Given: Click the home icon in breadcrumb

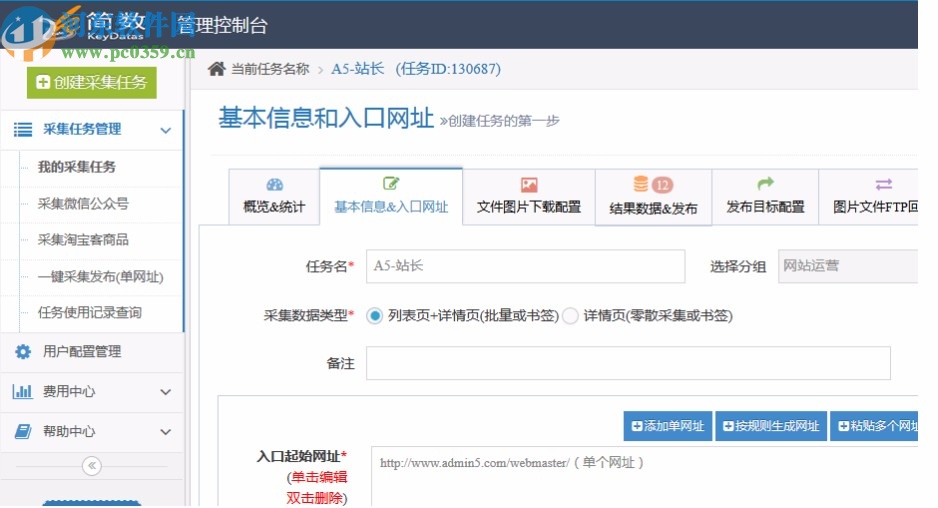Looking at the screenshot, I should [x=216, y=69].
